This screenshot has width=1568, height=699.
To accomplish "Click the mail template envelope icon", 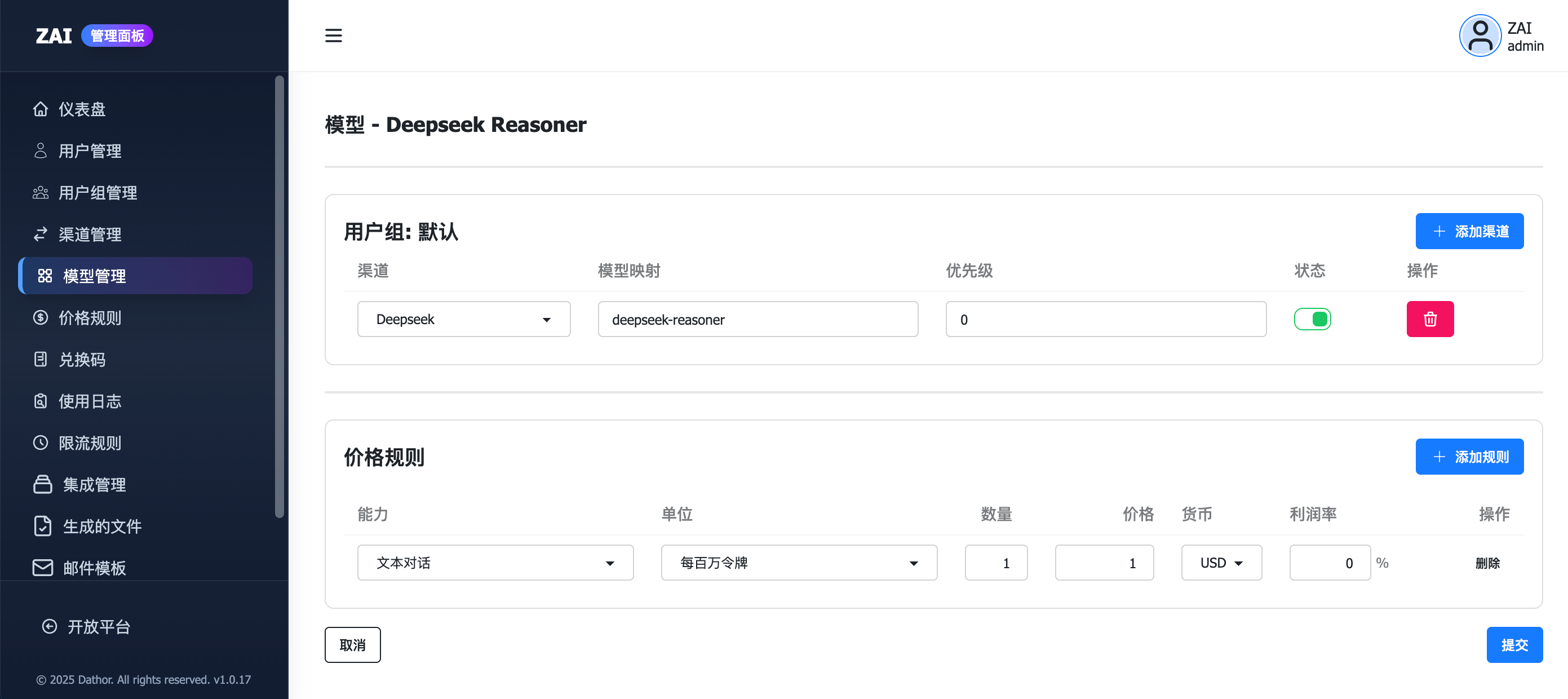I will coord(43,568).
